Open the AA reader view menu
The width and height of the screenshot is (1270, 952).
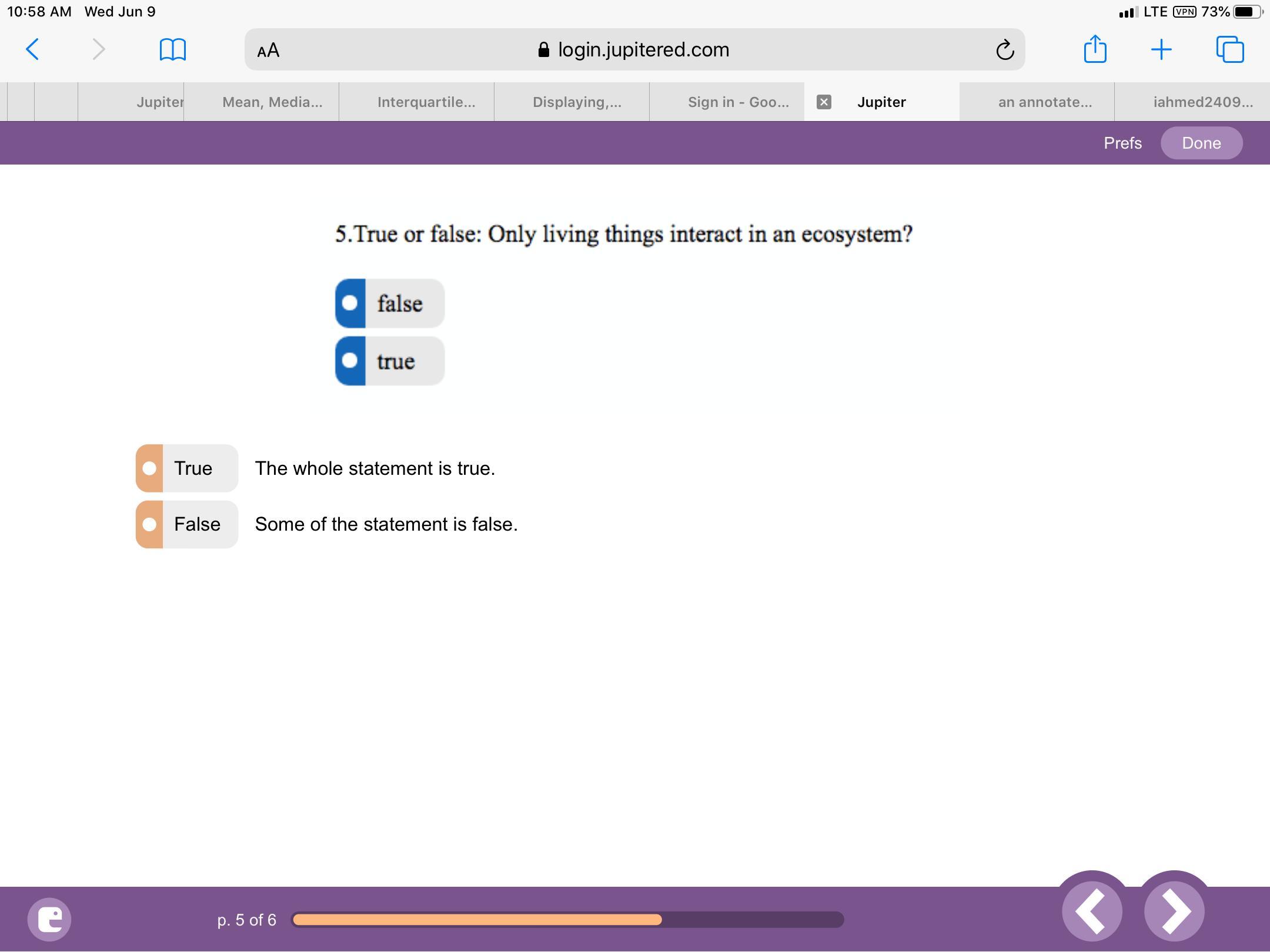tap(268, 50)
